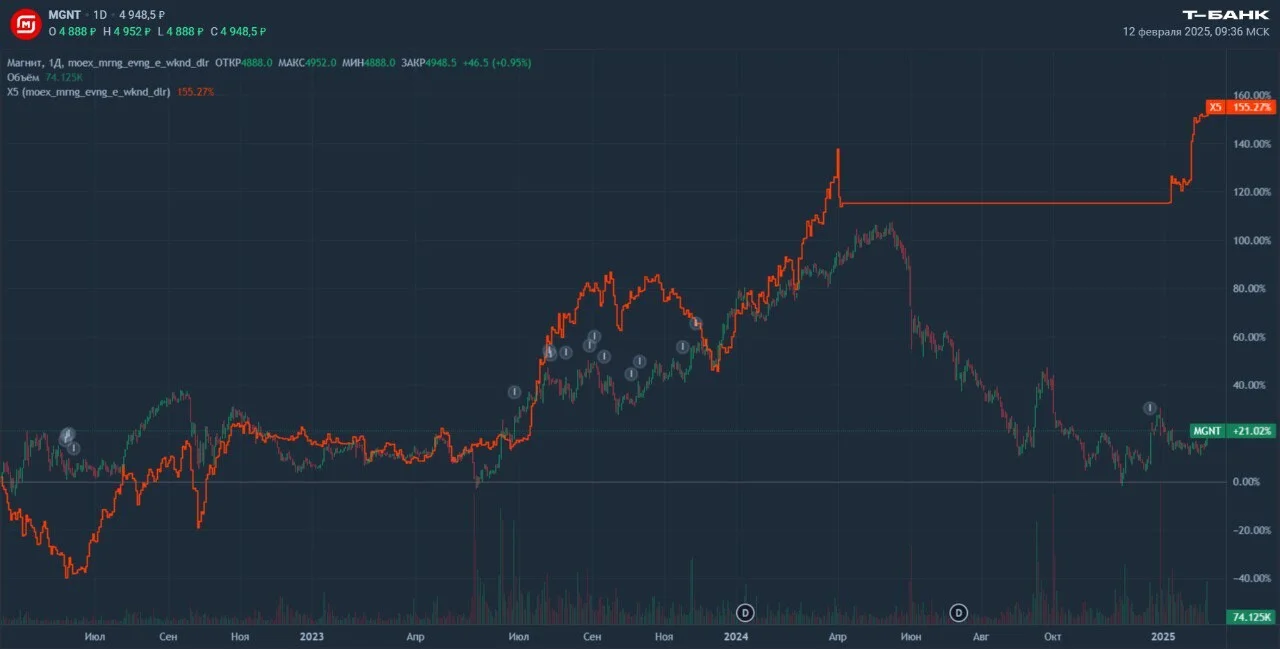The height and width of the screenshot is (649, 1280).
Task: Click the timestamp 12 февраля 2025, 09:36 МСК
Action: click(1196, 32)
